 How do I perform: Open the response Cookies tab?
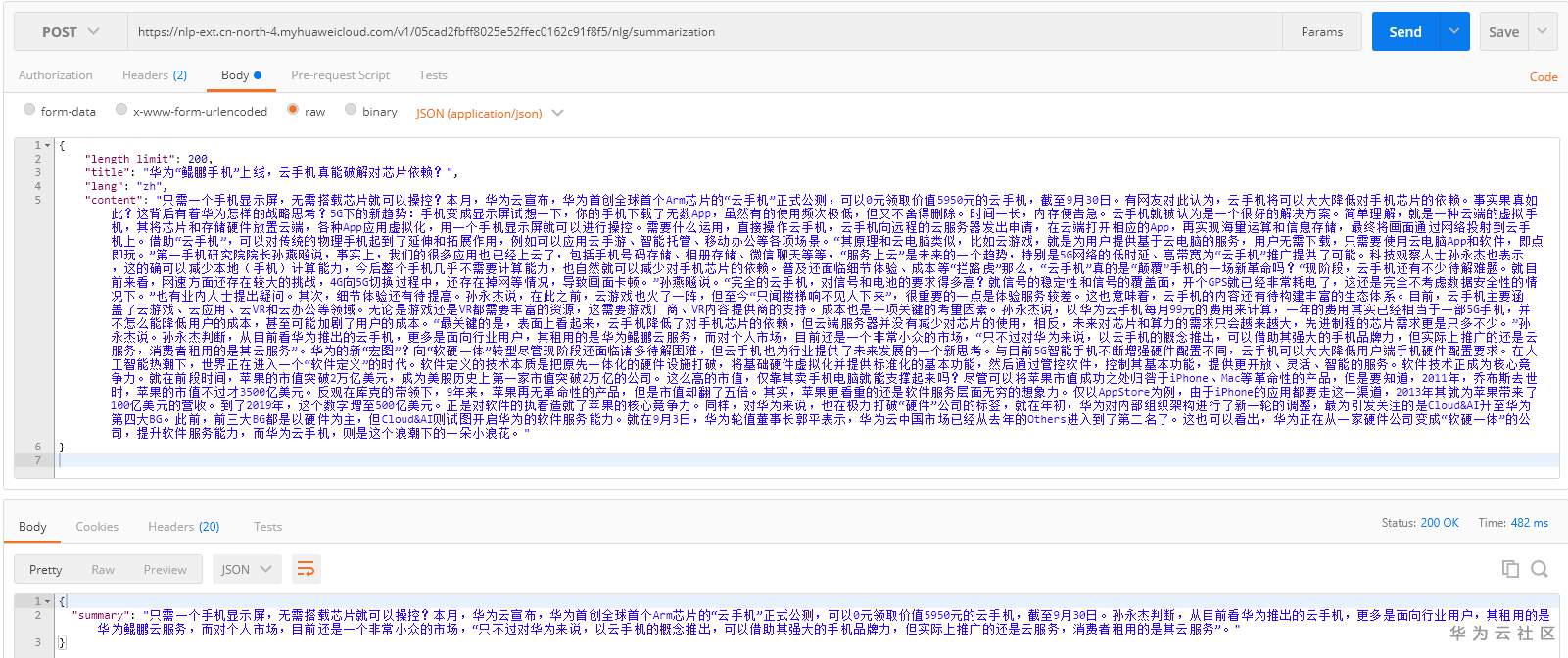point(97,526)
